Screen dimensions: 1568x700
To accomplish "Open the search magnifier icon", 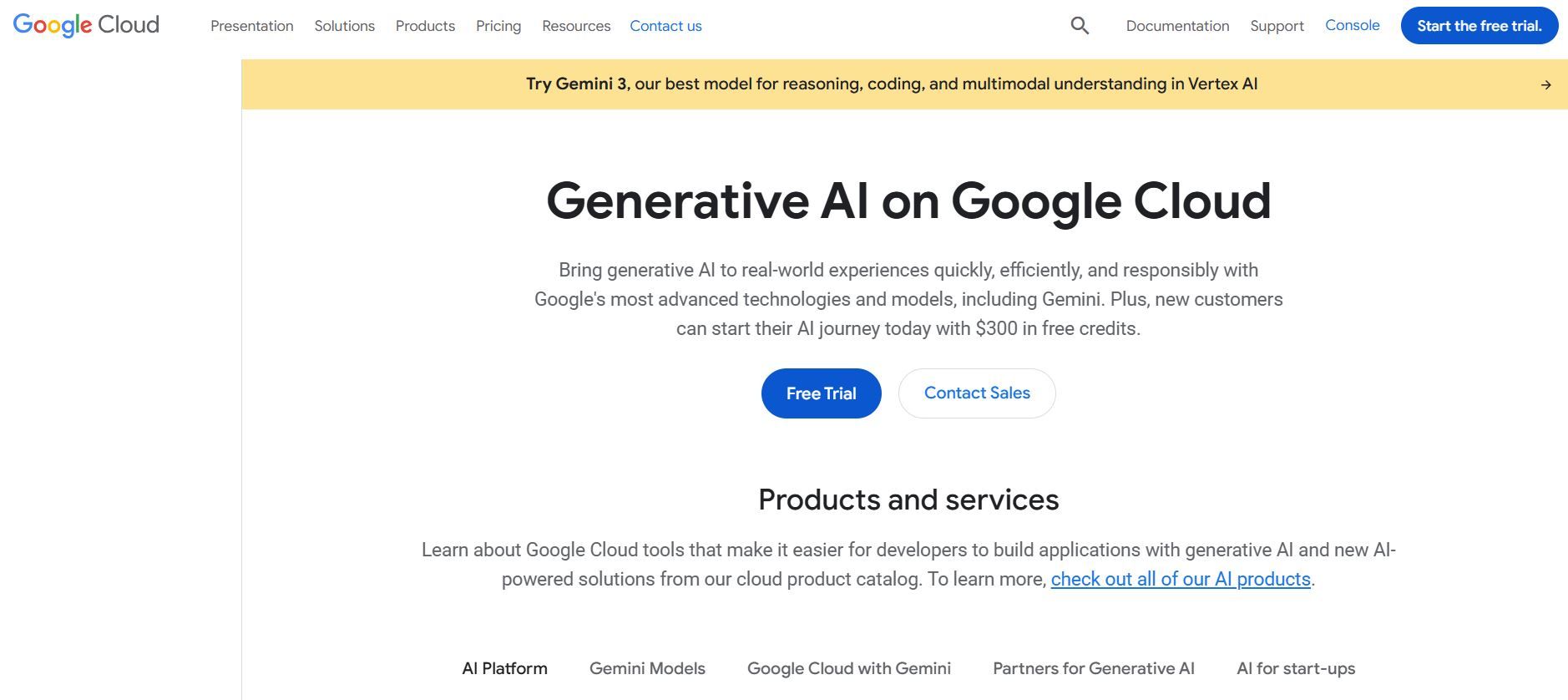I will tap(1080, 26).
